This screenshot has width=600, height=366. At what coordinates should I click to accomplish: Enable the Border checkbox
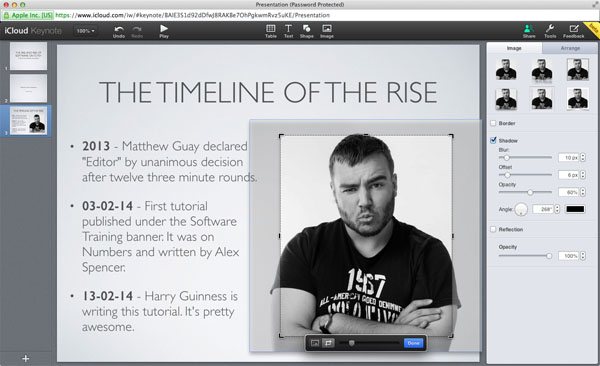coord(493,123)
